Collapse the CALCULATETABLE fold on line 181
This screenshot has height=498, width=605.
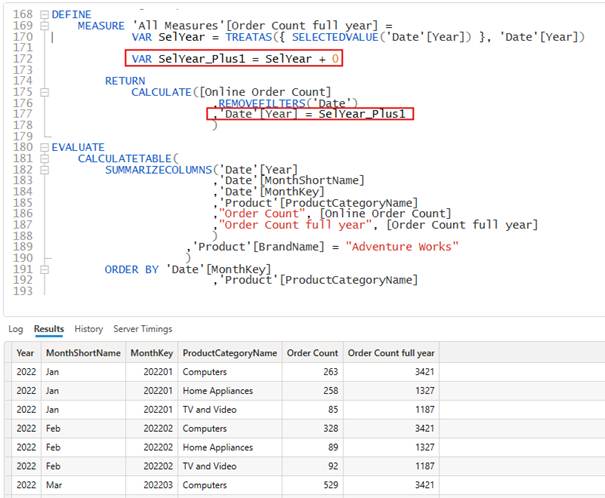(44, 159)
